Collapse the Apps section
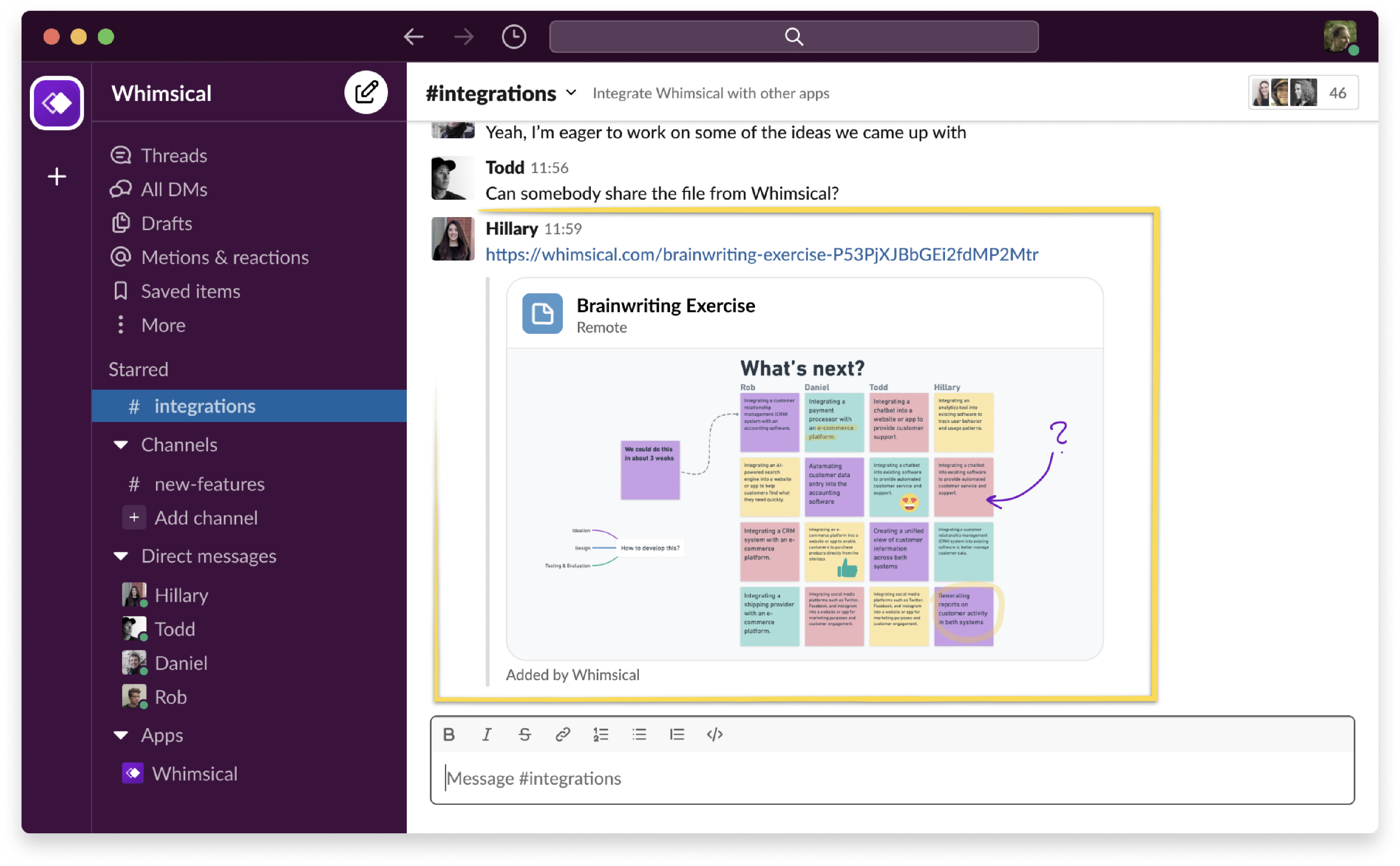This screenshot has width=1400, height=866. point(121,735)
